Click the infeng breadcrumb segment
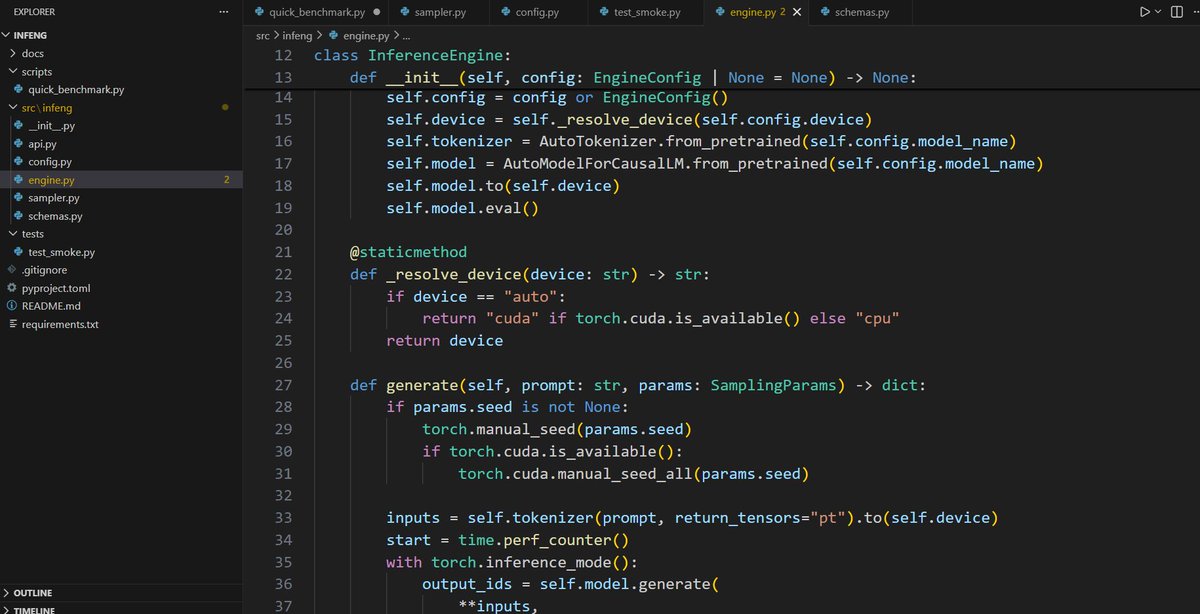1200x614 pixels. [298, 35]
